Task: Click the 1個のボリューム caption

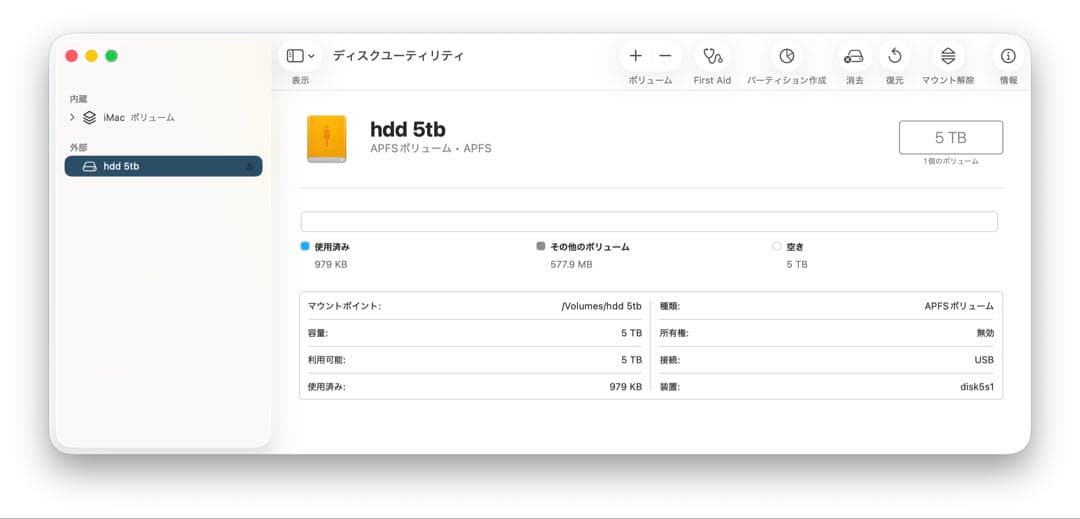Action: [951, 161]
